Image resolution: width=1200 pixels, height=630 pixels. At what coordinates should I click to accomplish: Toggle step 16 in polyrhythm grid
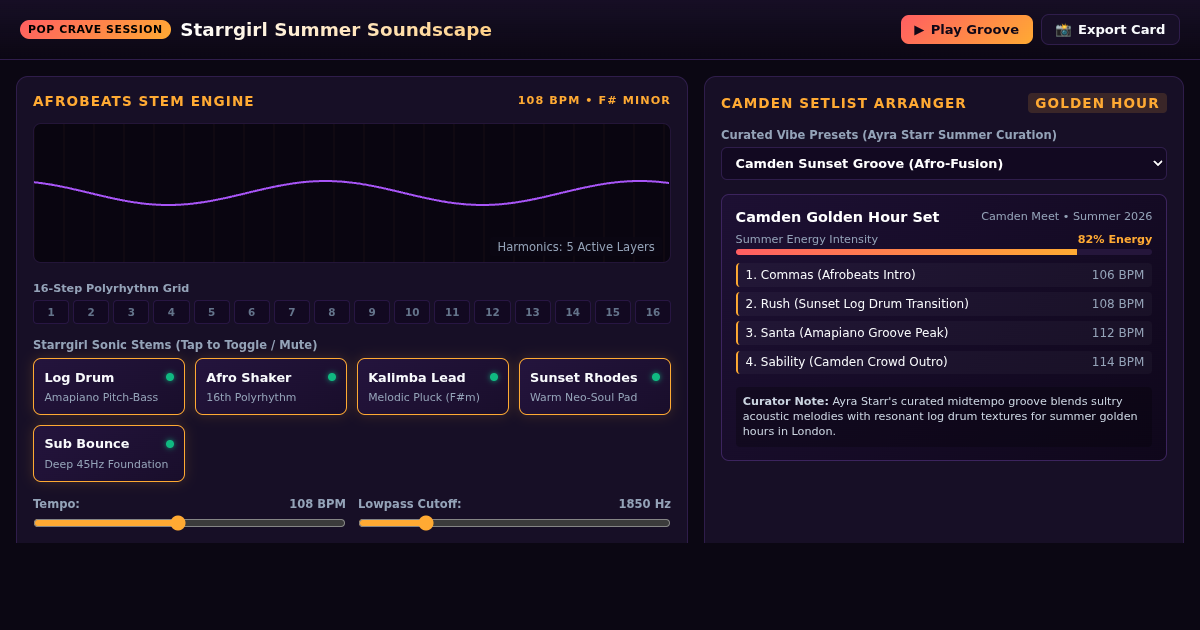pos(653,312)
